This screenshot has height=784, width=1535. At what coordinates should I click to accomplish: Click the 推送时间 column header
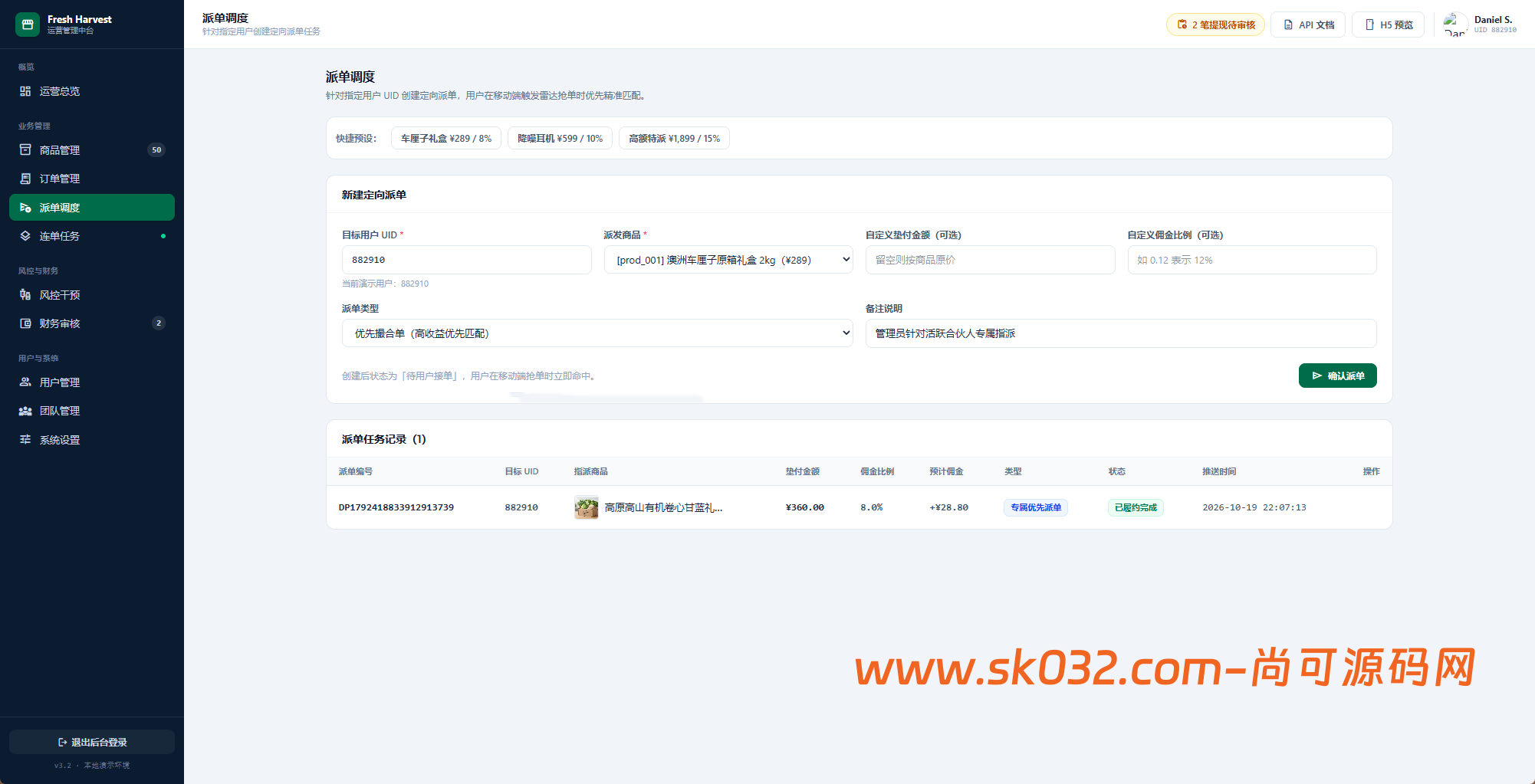pos(1219,471)
